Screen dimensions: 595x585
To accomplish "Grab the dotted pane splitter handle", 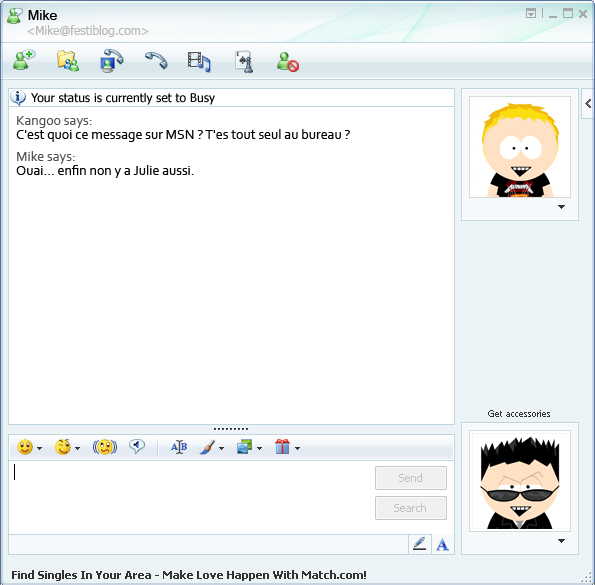I will point(231,429).
